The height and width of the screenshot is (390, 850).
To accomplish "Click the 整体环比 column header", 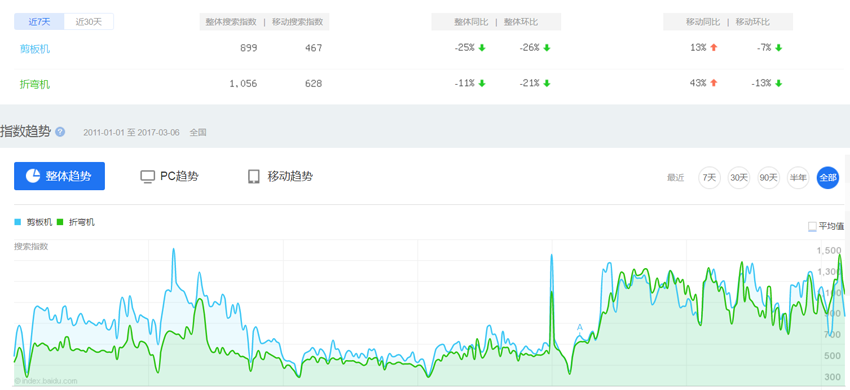I will click(521, 22).
